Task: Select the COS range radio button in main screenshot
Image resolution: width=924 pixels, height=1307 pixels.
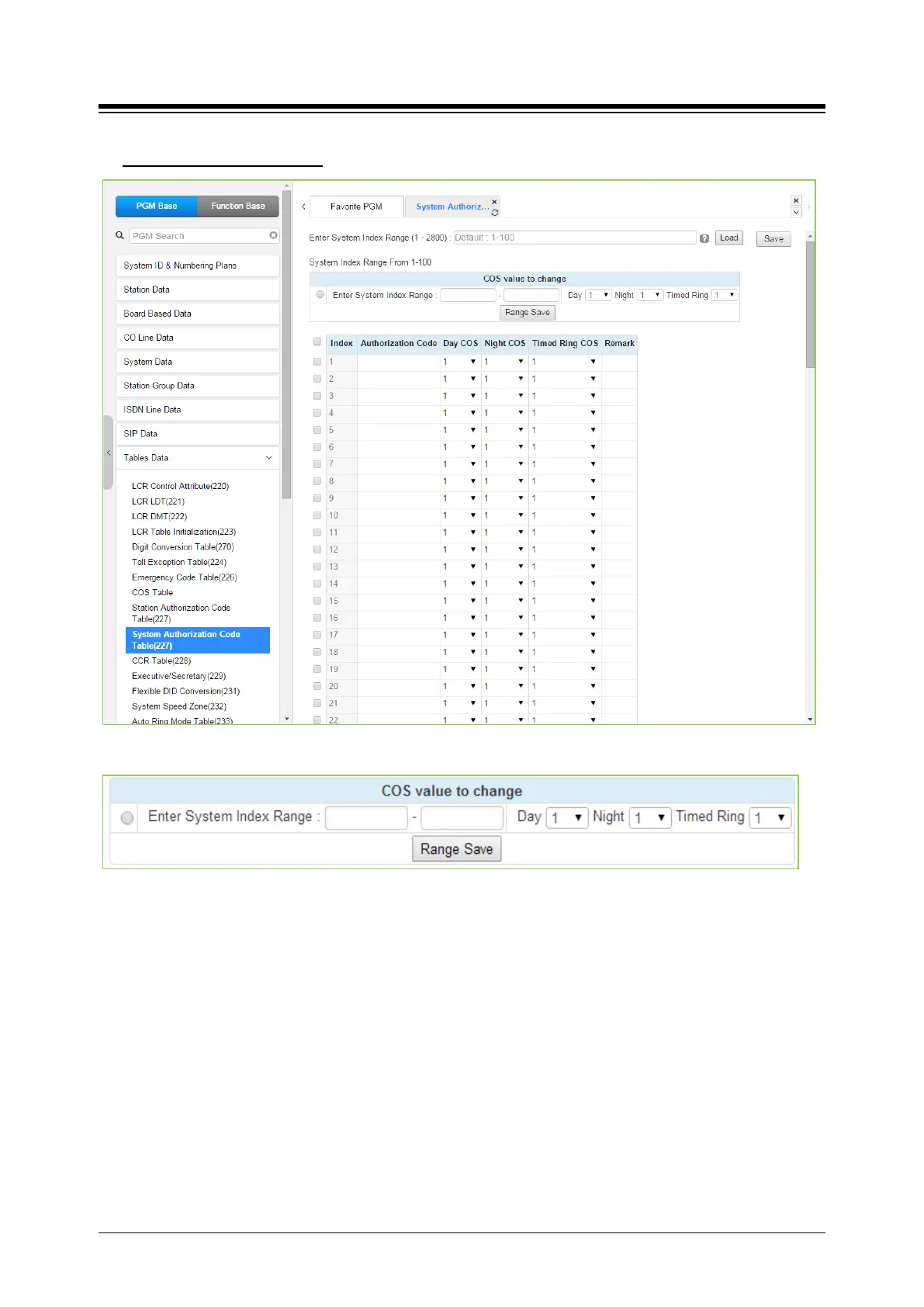Action: click(x=320, y=294)
